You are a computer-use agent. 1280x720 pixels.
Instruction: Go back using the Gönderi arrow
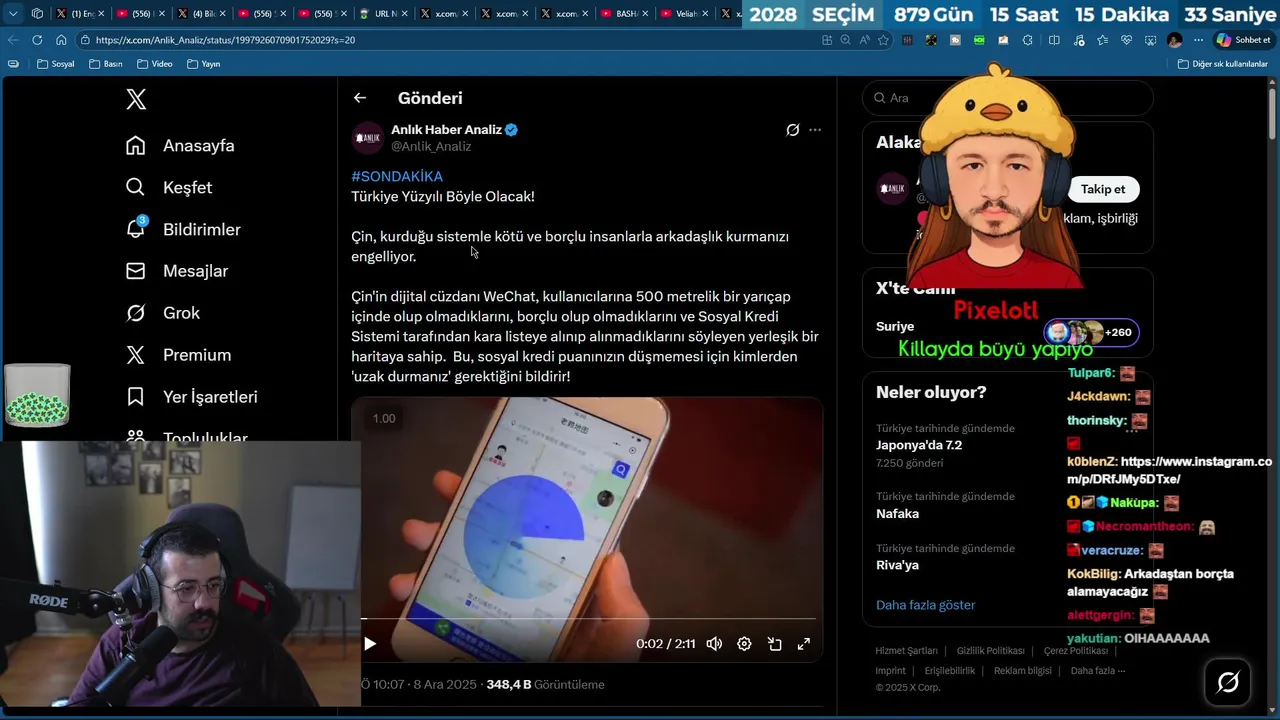(x=360, y=98)
